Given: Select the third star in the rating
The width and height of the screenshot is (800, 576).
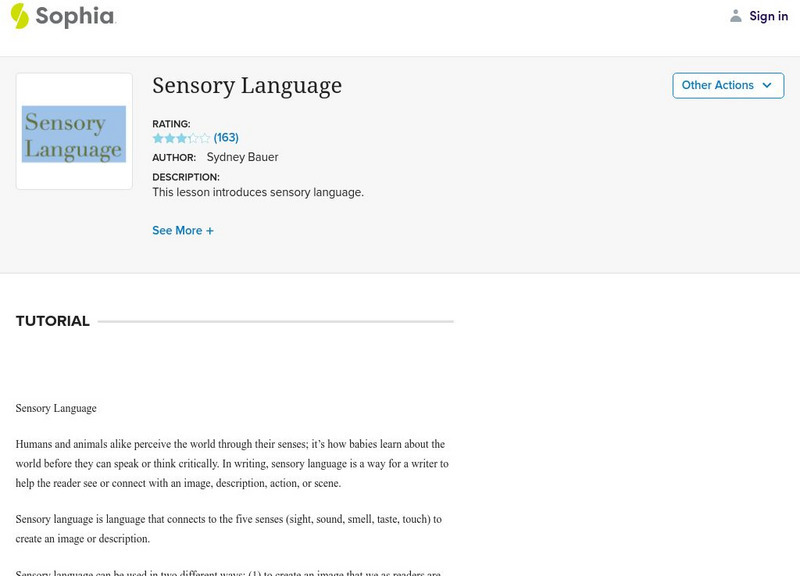Looking at the screenshot, I should click(x=182, y=137).
